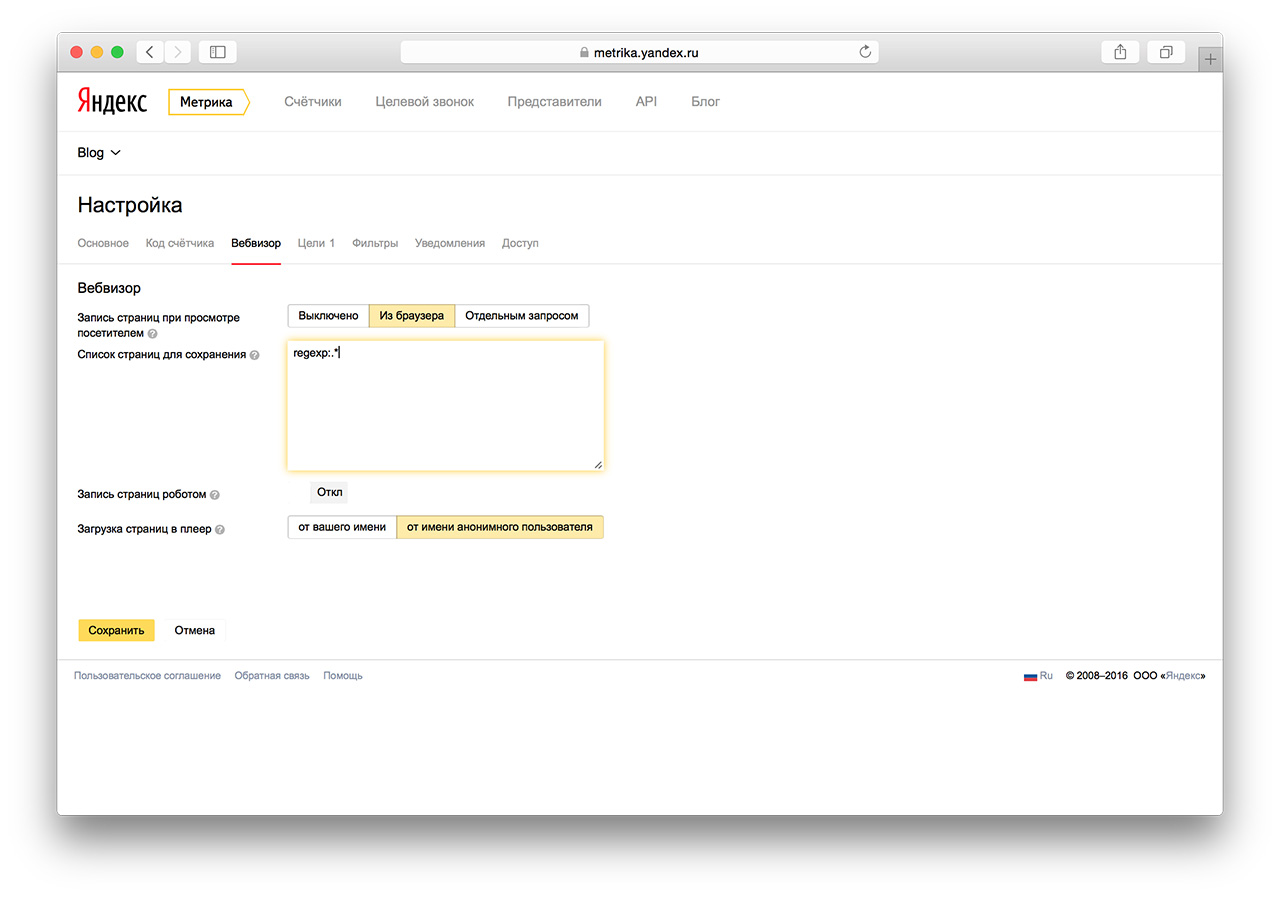Open the Safari share icon
Screen dimensions: 1280x897
click(1120, 52)
